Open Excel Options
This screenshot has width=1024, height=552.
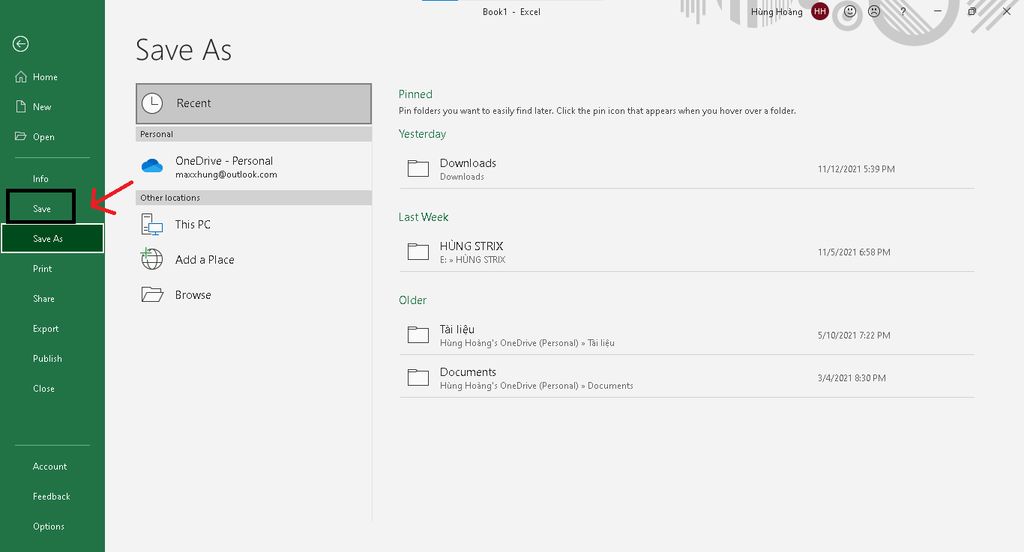click(48, 527)
